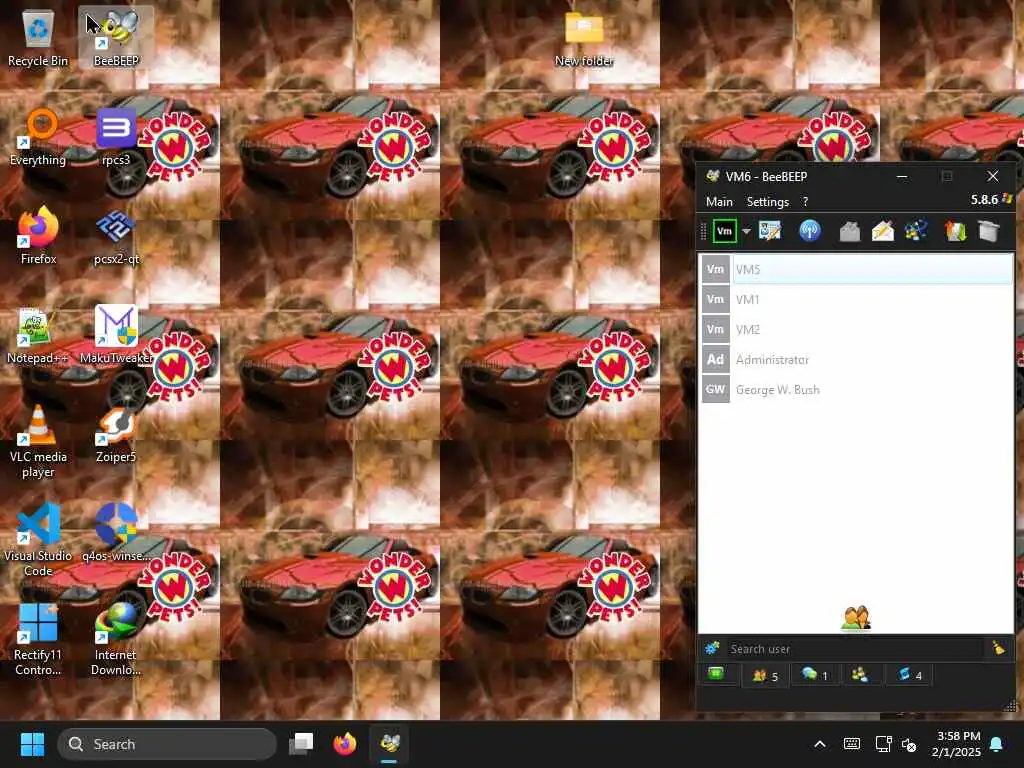
Task: Select the BeeBEEP desktop shortcut
Action: 116,38
